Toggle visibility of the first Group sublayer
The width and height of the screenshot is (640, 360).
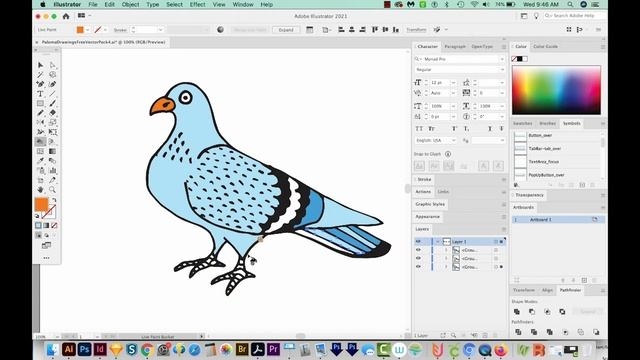click(x=418, y=250)
